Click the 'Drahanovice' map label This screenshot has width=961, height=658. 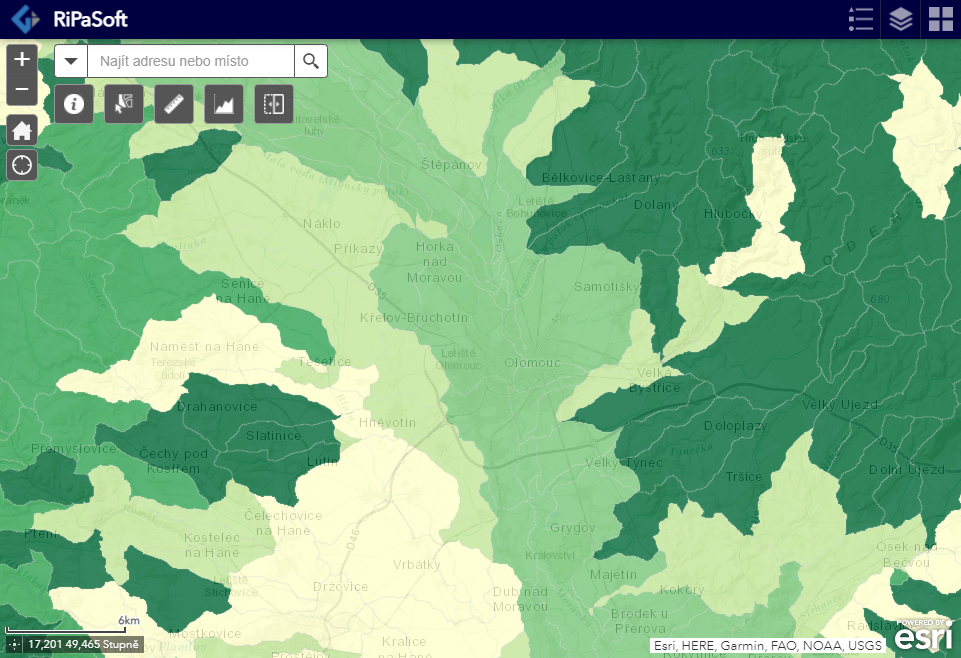pyautogui.click(x=217, y=407)
